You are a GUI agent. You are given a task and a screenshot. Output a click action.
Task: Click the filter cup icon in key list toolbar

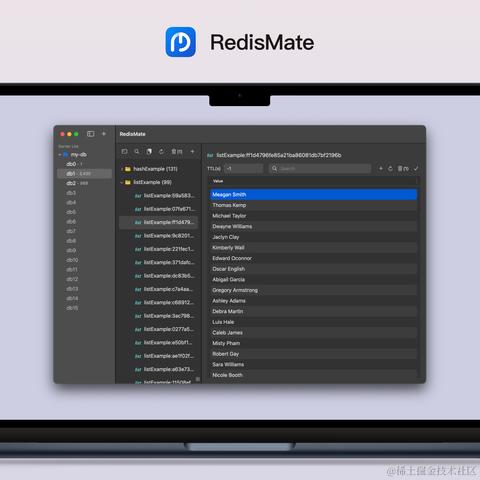point(149,151)
